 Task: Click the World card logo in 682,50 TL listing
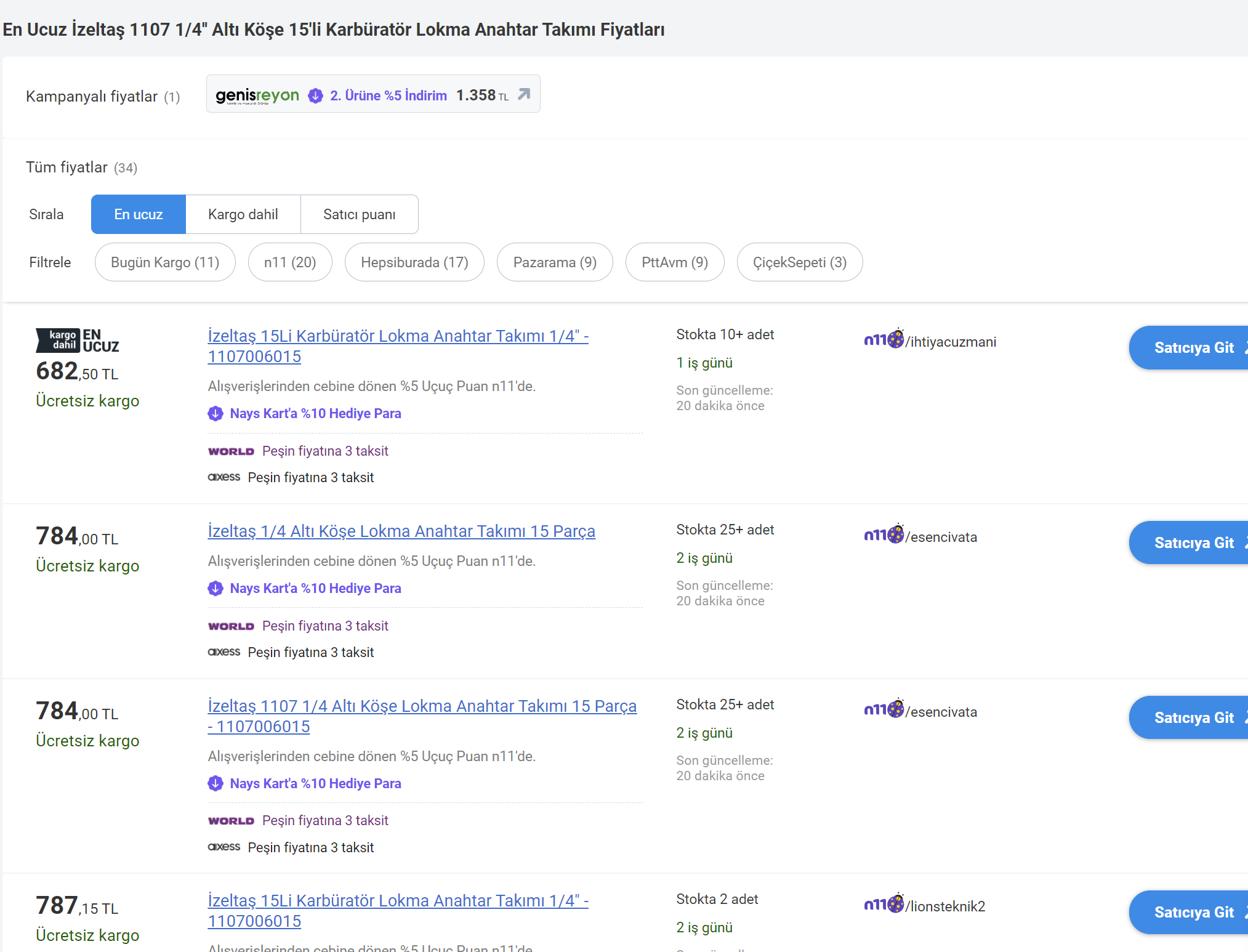(x=231, y=451)
